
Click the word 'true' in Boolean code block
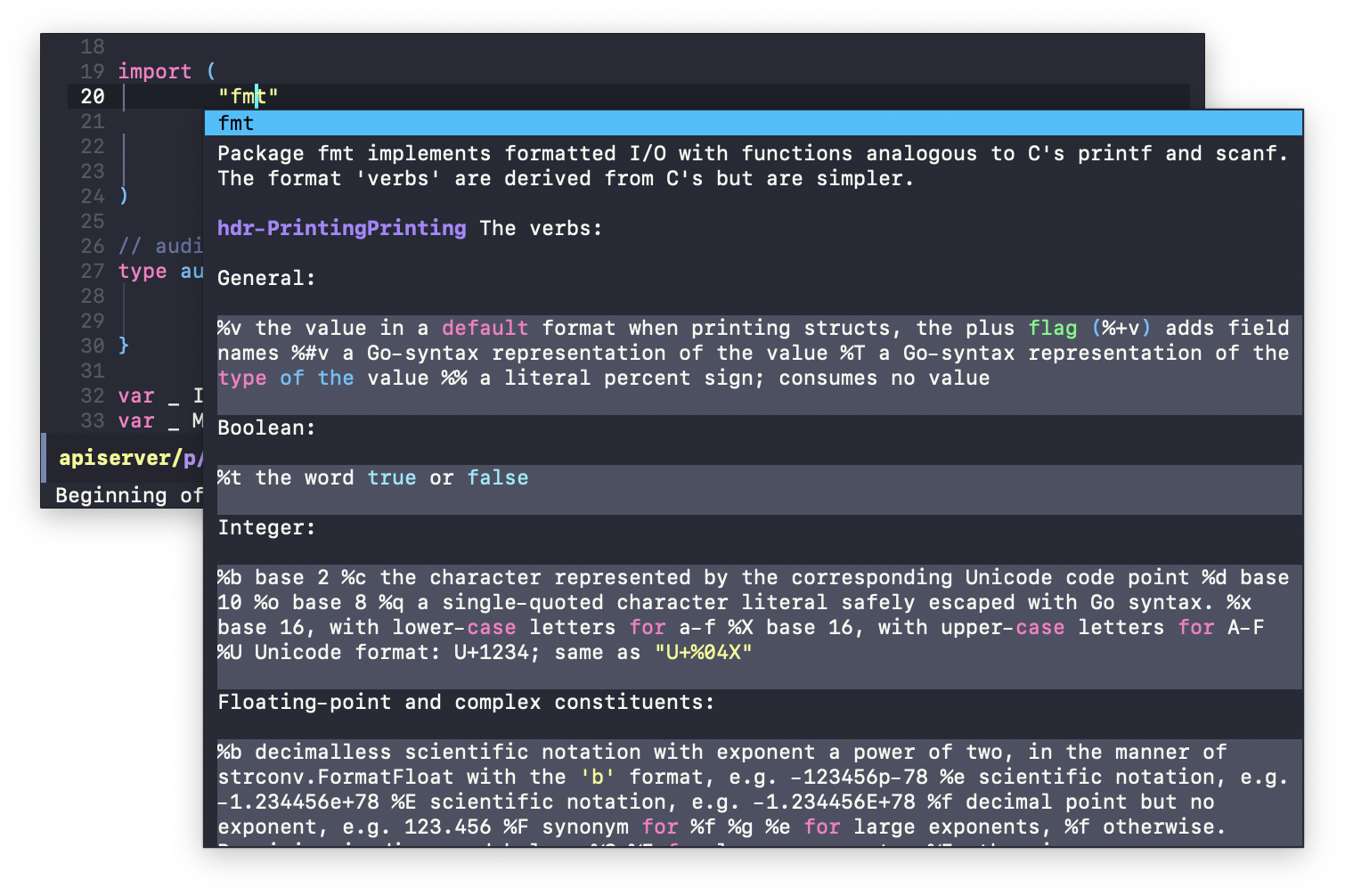click(x=392, y=477)
